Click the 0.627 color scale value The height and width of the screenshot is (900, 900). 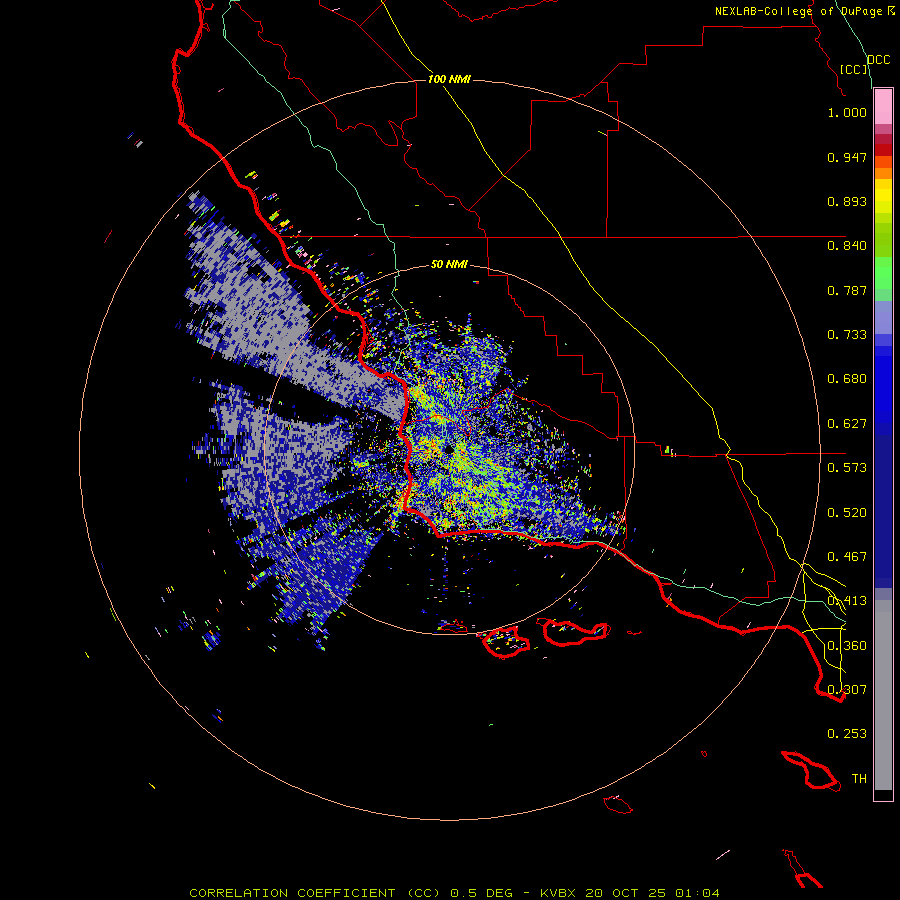coord(847,424)
